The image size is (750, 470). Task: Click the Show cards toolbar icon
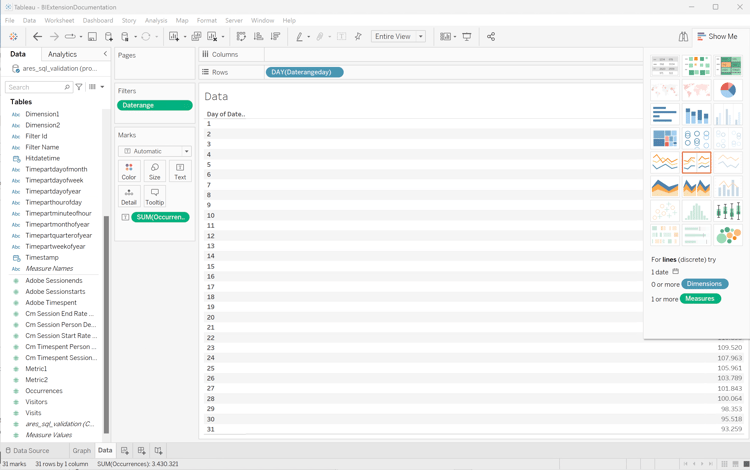coord(445,37)
